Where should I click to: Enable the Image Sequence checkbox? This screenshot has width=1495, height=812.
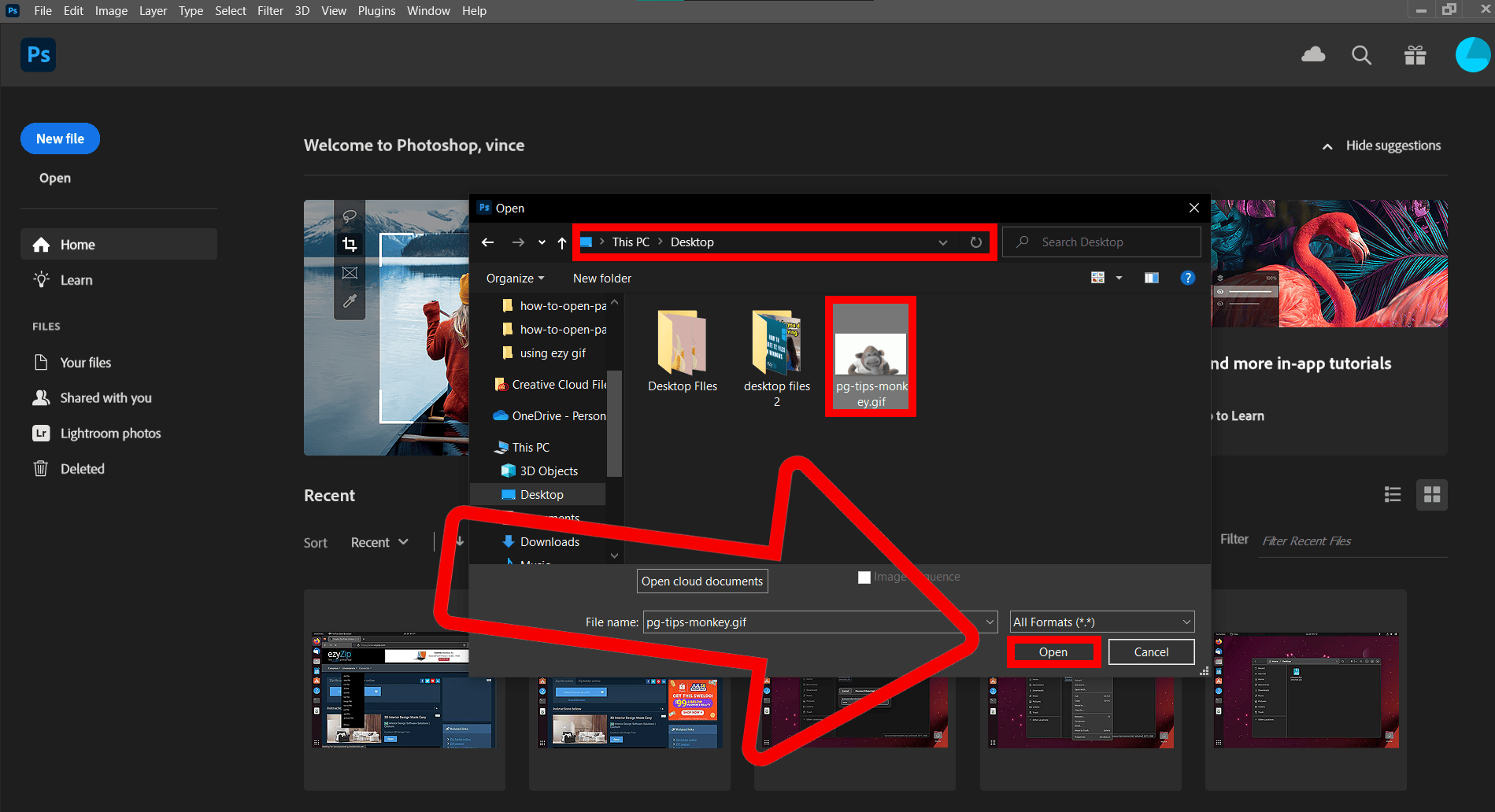pyautogui.click(x=864, y=577)
